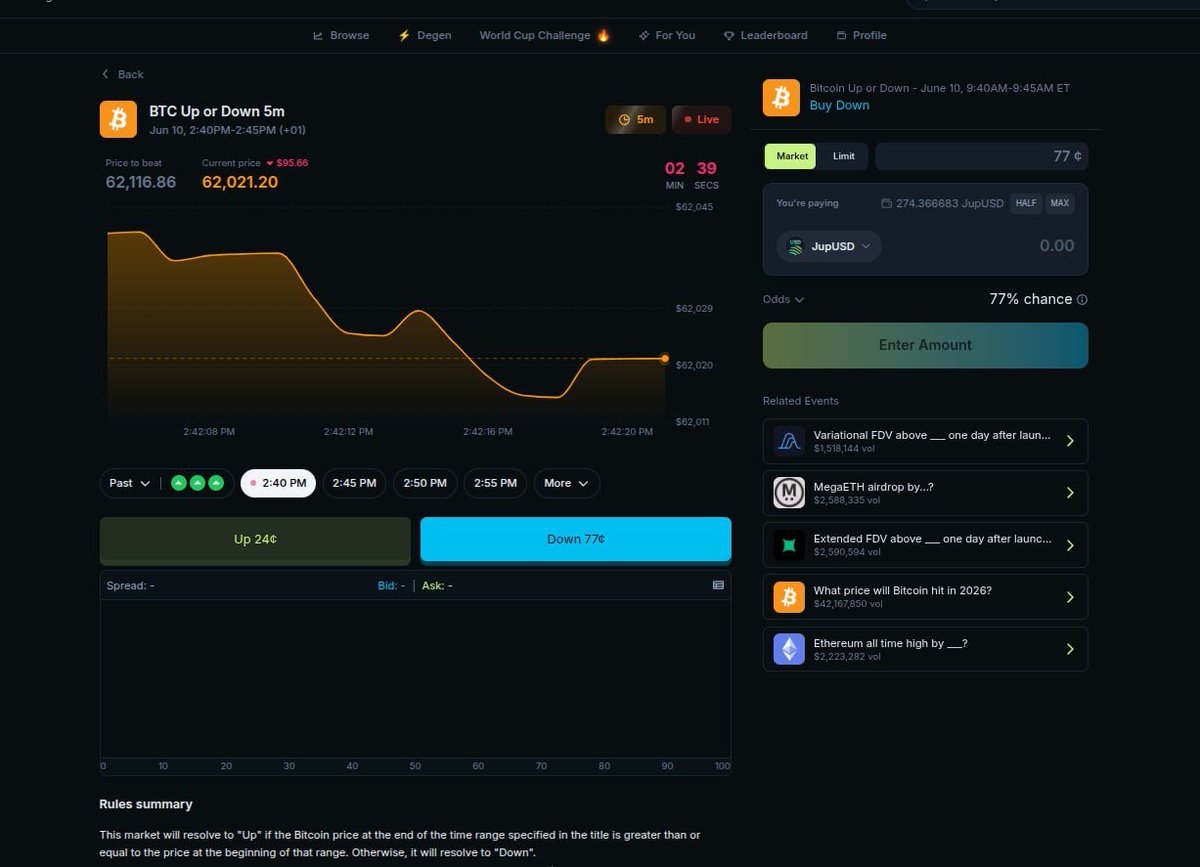
Task: Switch to the Market order type
Action: (x=792, y=156)
